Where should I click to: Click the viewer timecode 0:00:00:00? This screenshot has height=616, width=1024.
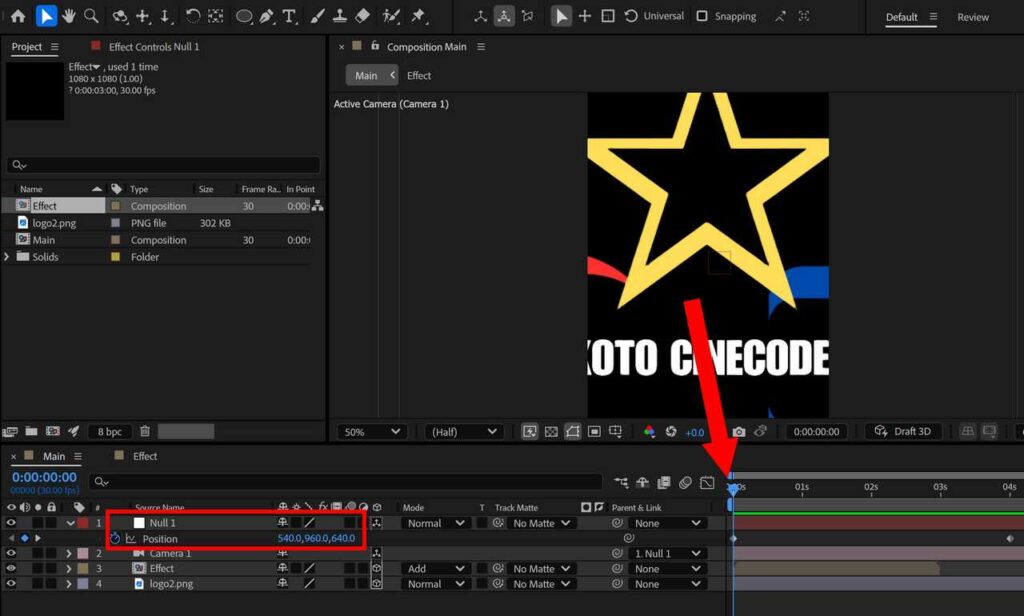(816, 432)
